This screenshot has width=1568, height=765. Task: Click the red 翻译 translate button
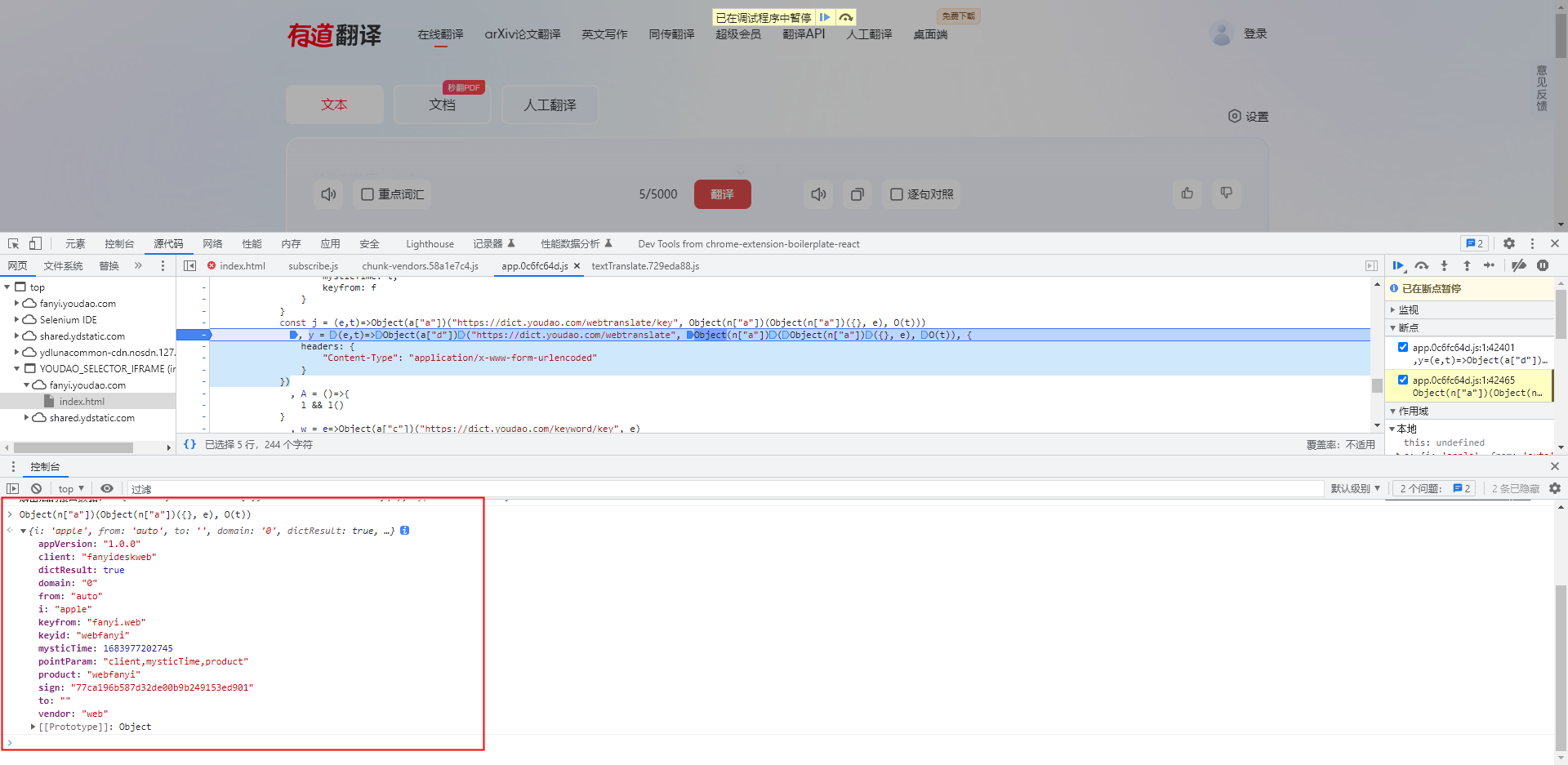(x=722, y=194)
